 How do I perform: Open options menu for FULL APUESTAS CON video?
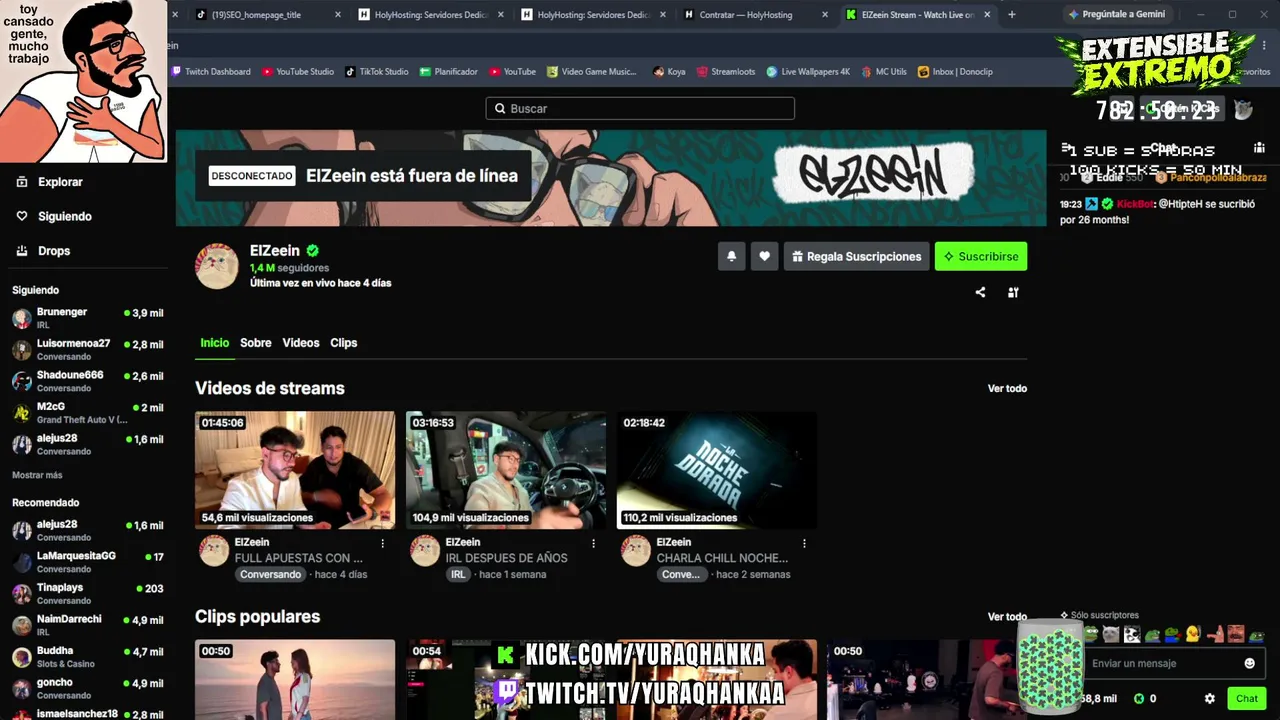coord(382,543)
